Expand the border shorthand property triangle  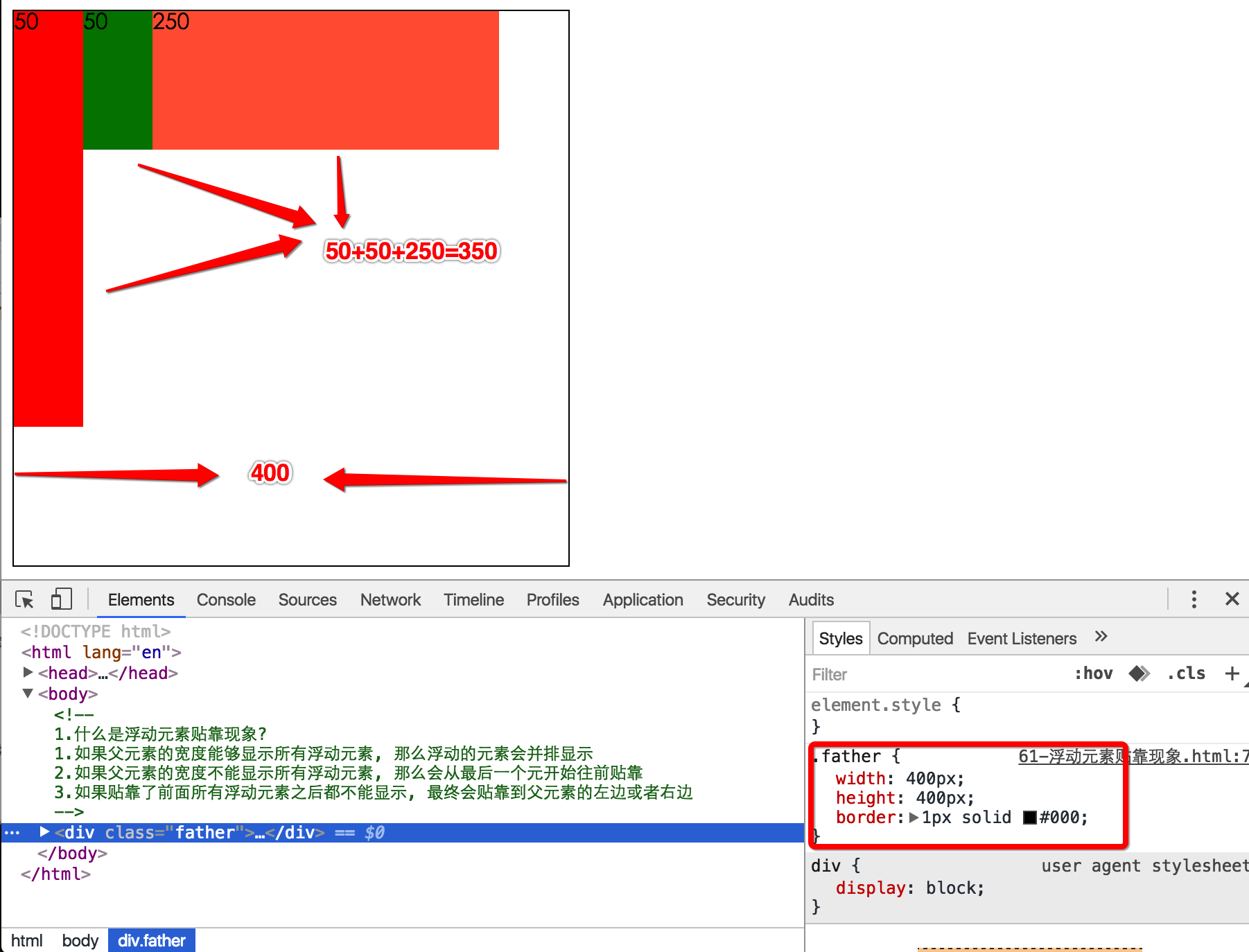click(x=914, y=818)
